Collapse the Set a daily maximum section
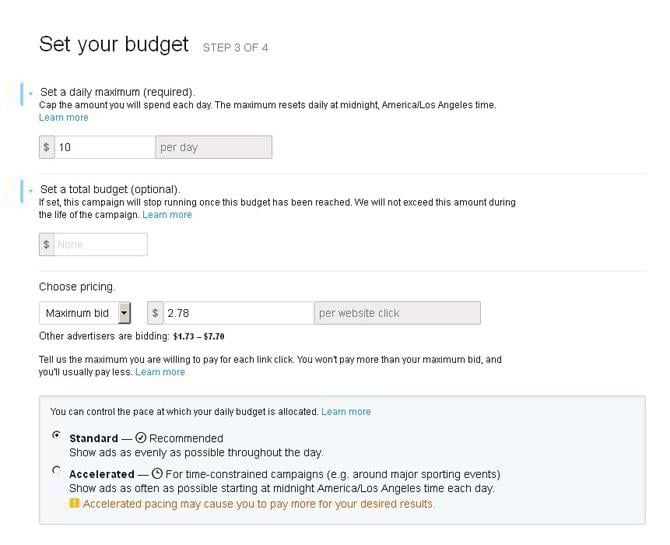This screenshot has height=545, width=670. pos(31,93)
